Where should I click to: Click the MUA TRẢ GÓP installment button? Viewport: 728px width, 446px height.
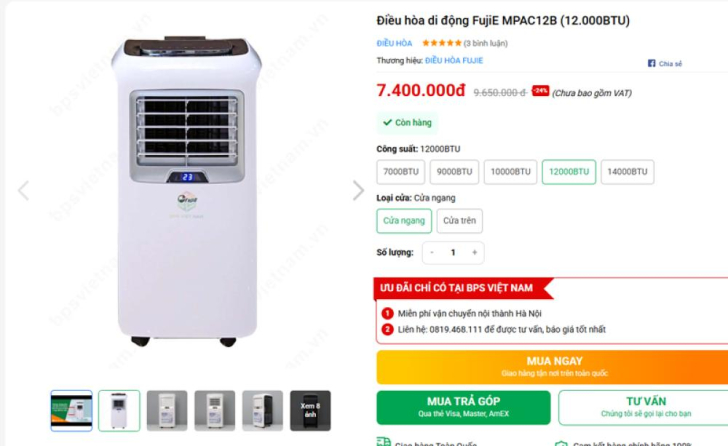pos(463,407)
